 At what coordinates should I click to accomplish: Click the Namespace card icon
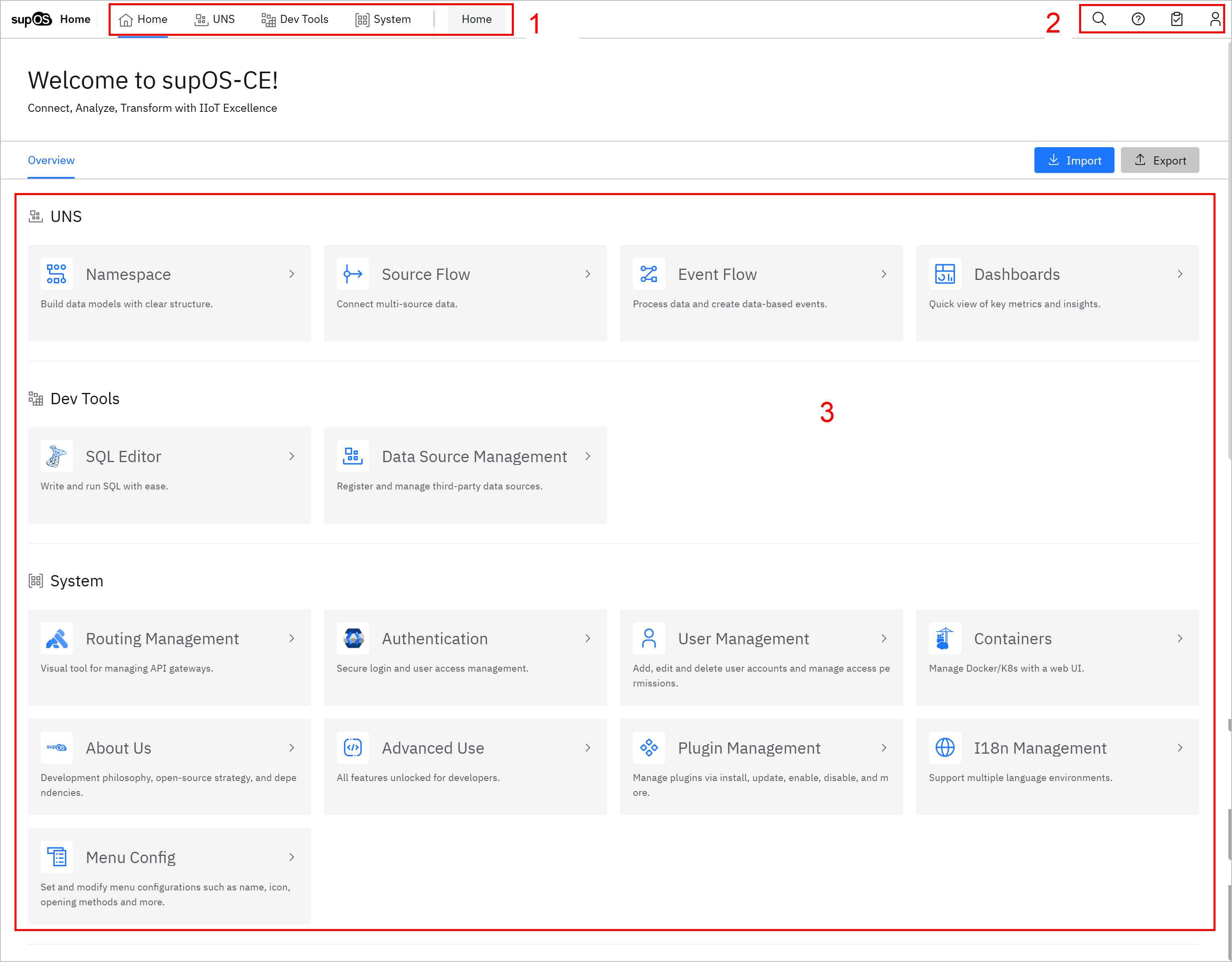(x=56, y=274)
